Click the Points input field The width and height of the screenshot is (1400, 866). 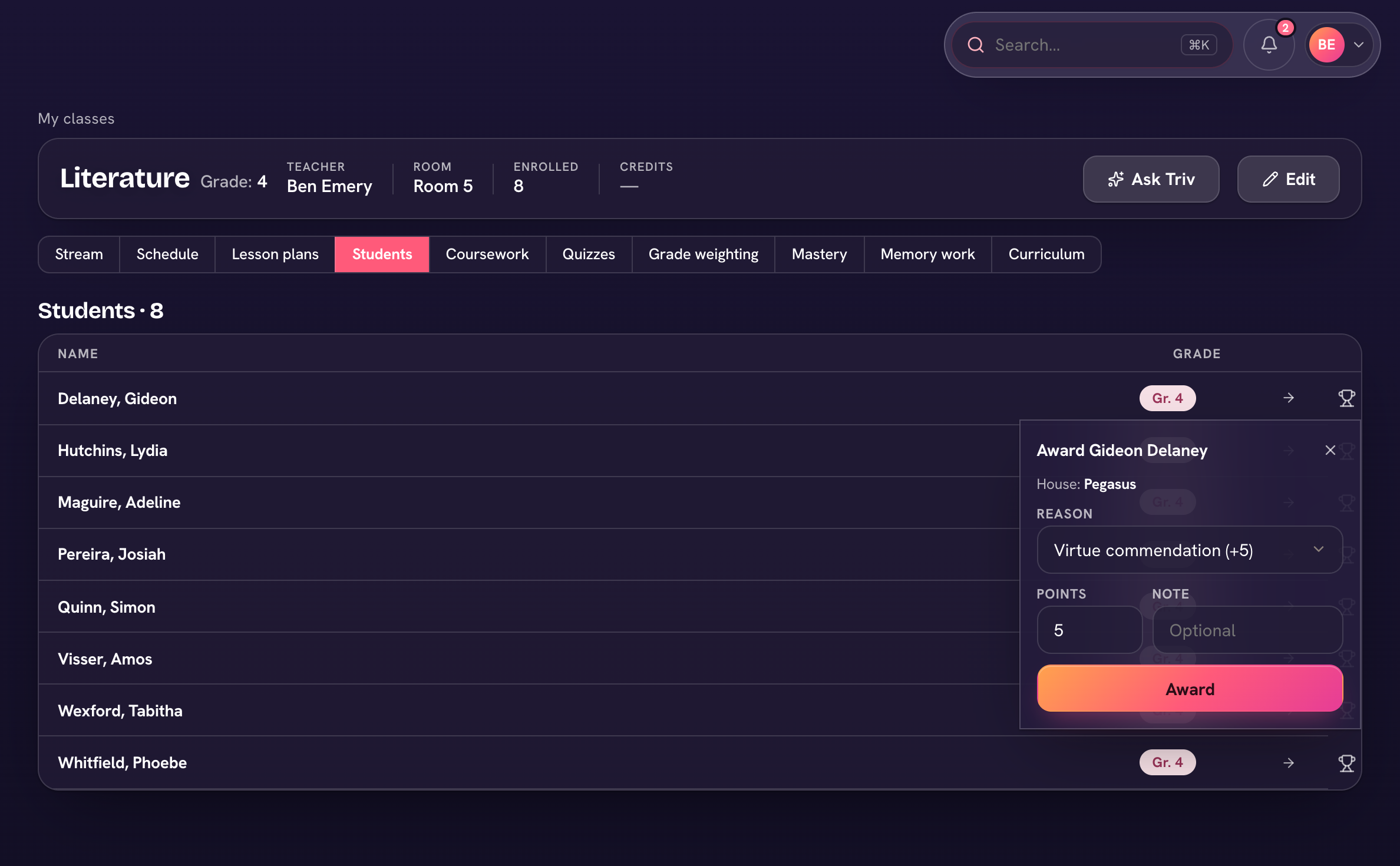1089,630
